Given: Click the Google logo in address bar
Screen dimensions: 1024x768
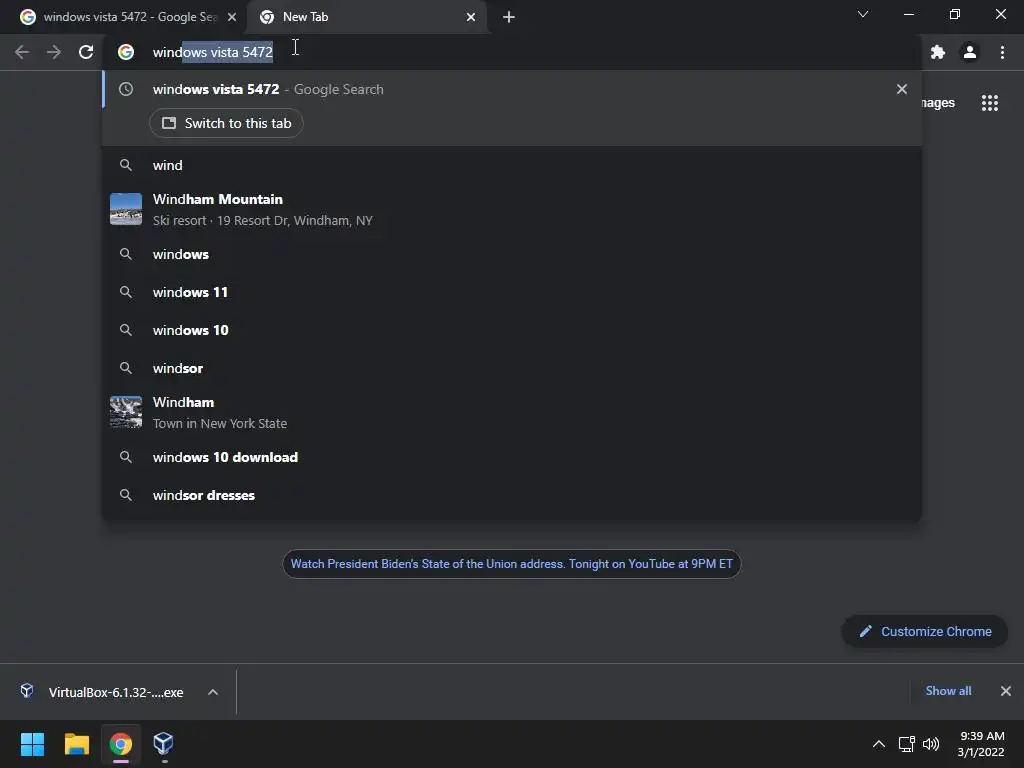Looking at the screenshot, I should click(126, 52).
